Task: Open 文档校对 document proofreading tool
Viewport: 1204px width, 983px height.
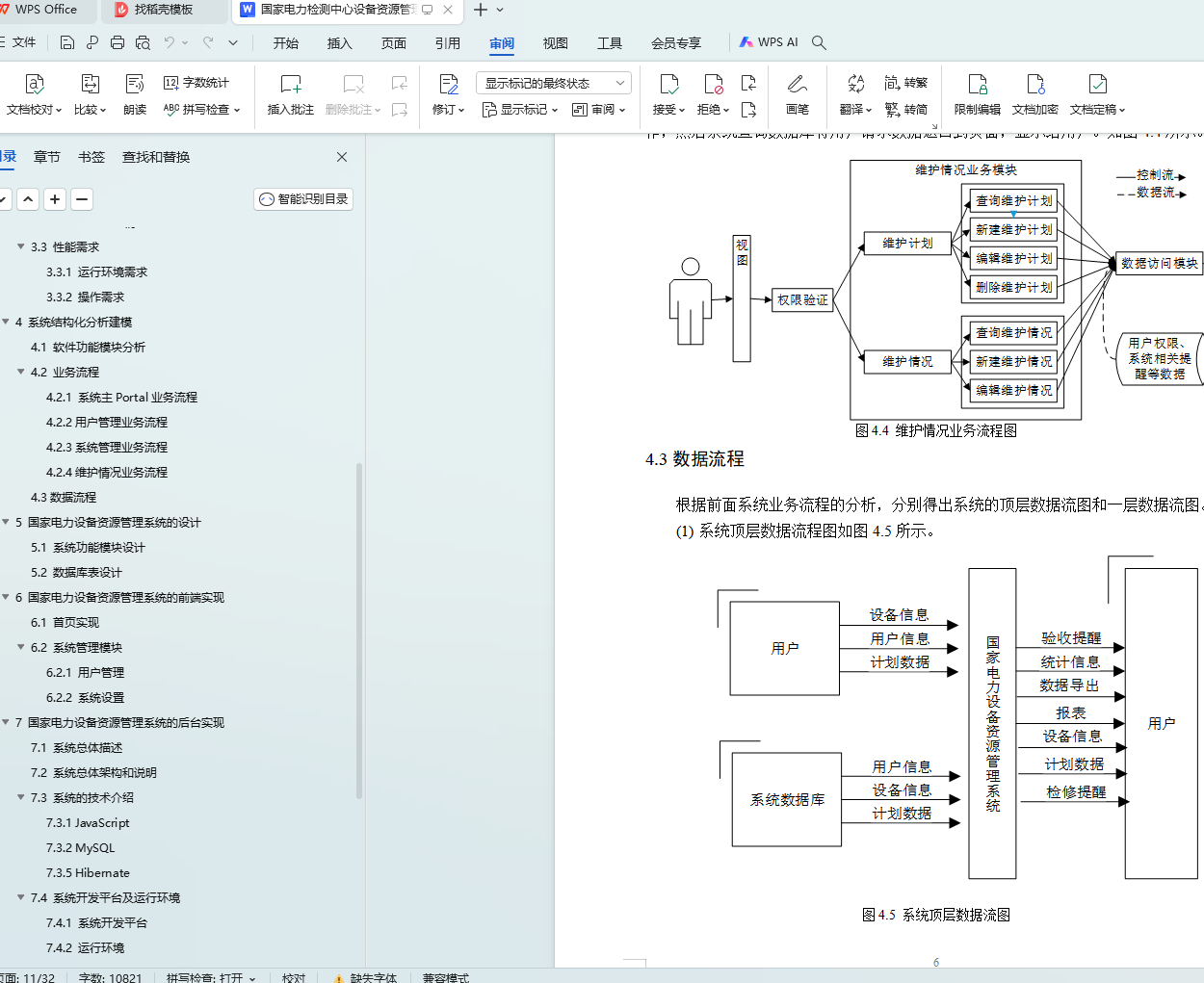Action: (34, 95)
